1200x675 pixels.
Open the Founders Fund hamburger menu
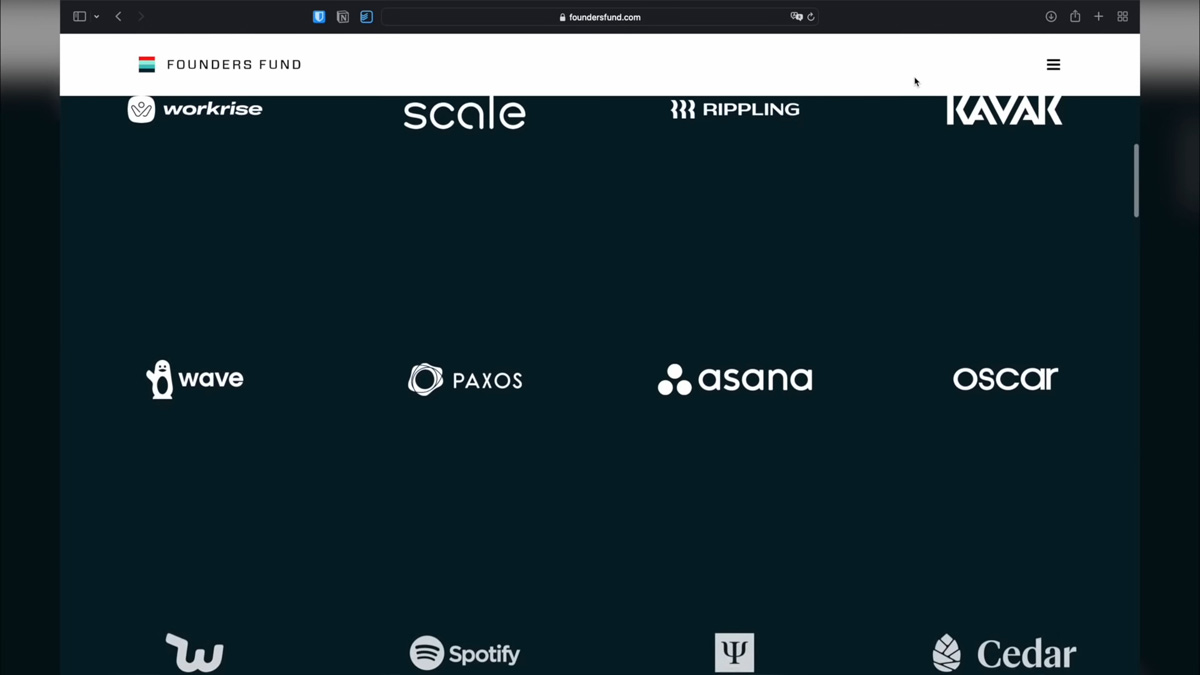(x=1053, y=64)
